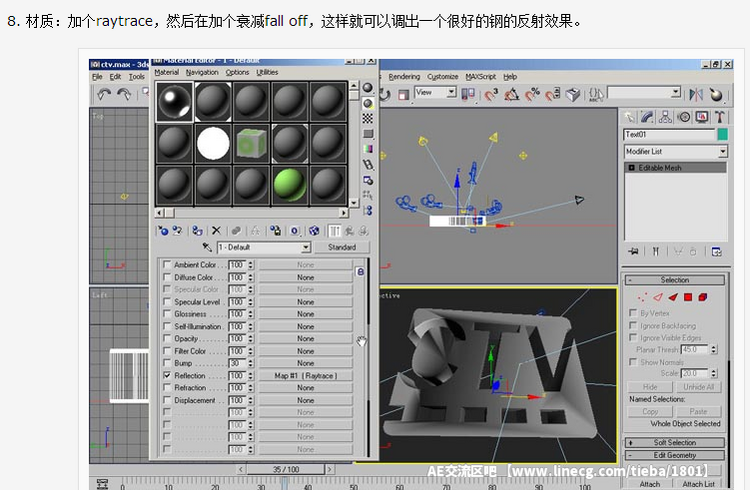
Task: Click the Pin Stack icon
Action: click(634, 251)
